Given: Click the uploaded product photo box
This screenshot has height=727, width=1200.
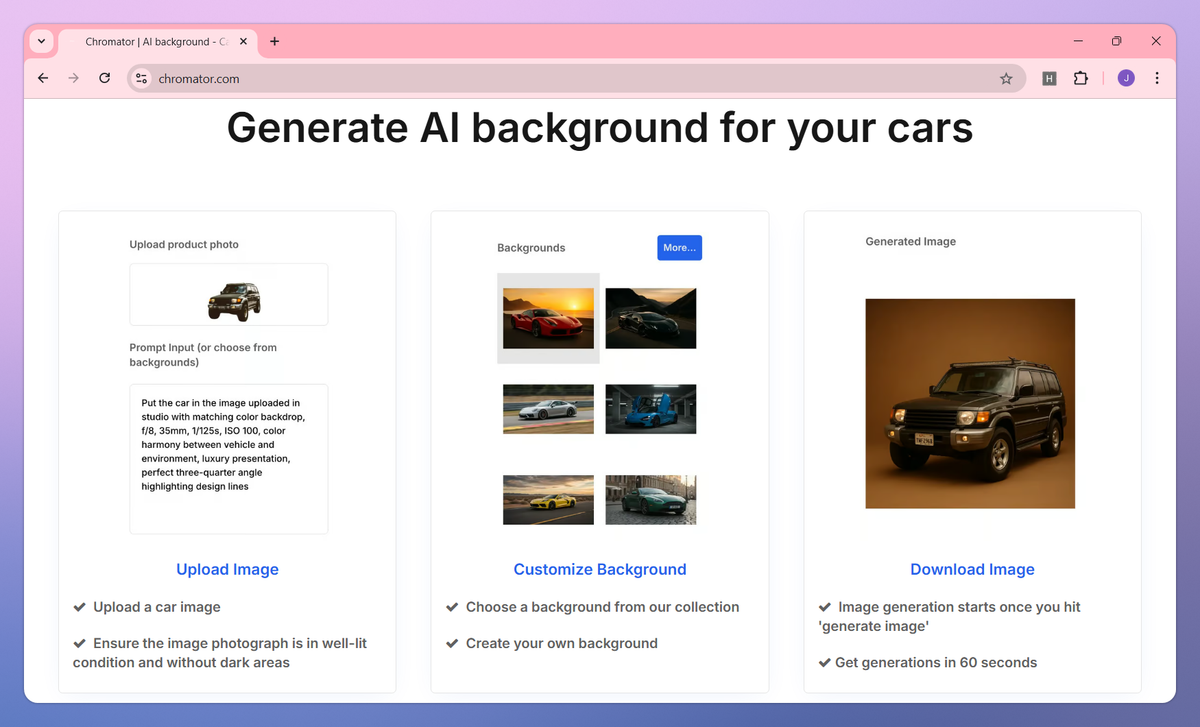Looking at the screenshot, I should tap(228, 295).
